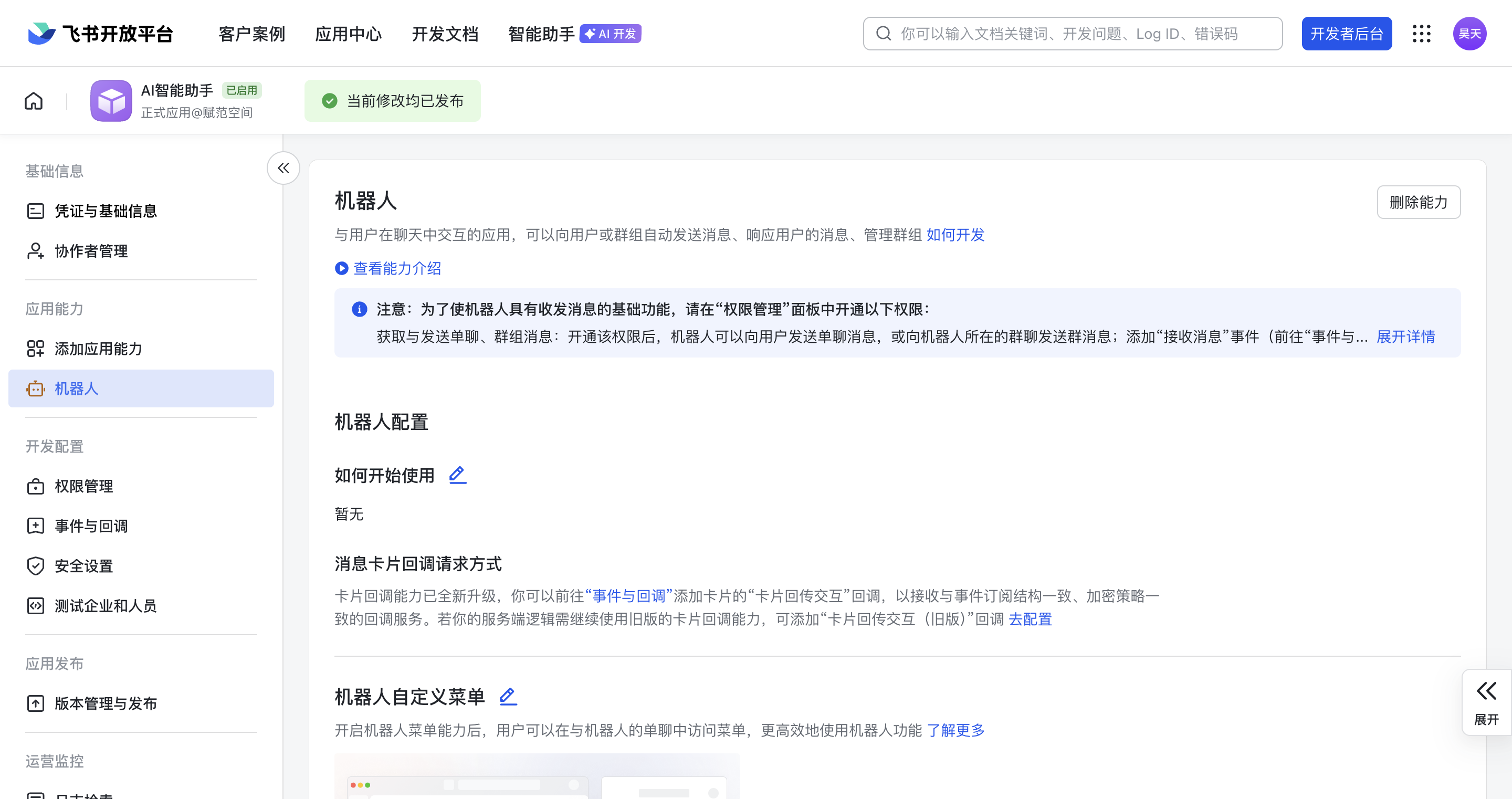1512x799 pixels.
Task: Click the 消息卡片回调请求方式 heading
Action: pyautogui.click(x=418, y=564)
